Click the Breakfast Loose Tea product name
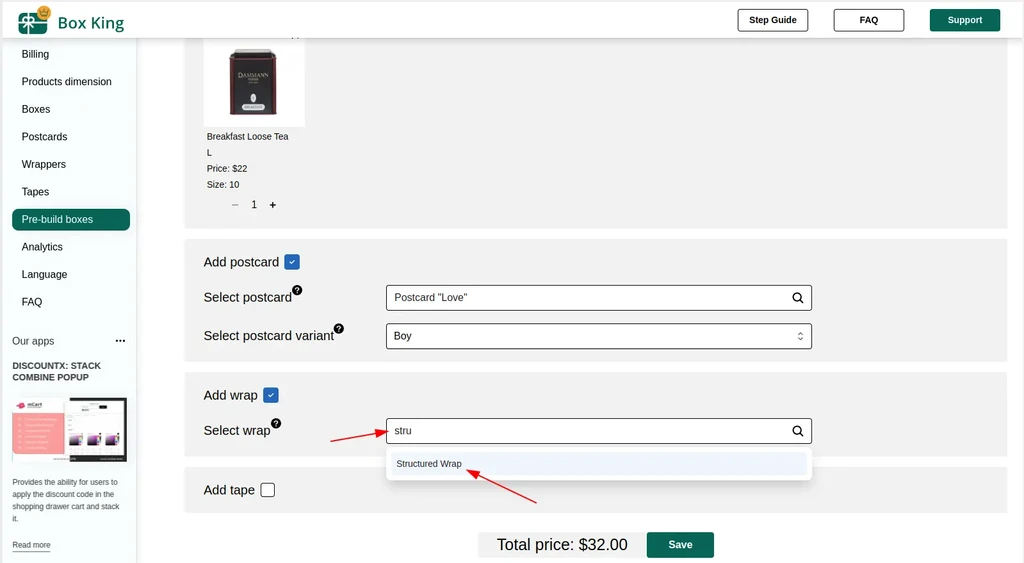The width and height of the screenshot is (1024, 563). [248, 137]
